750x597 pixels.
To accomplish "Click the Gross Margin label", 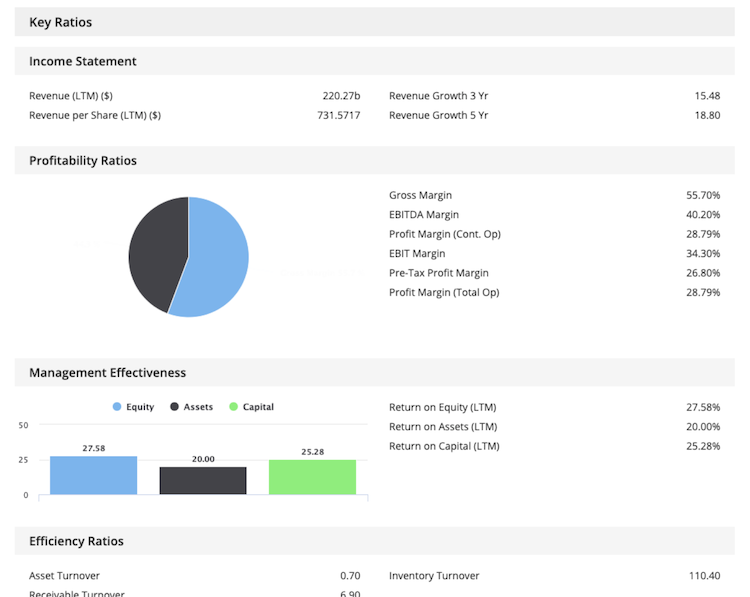I will (x=420, y=195).
